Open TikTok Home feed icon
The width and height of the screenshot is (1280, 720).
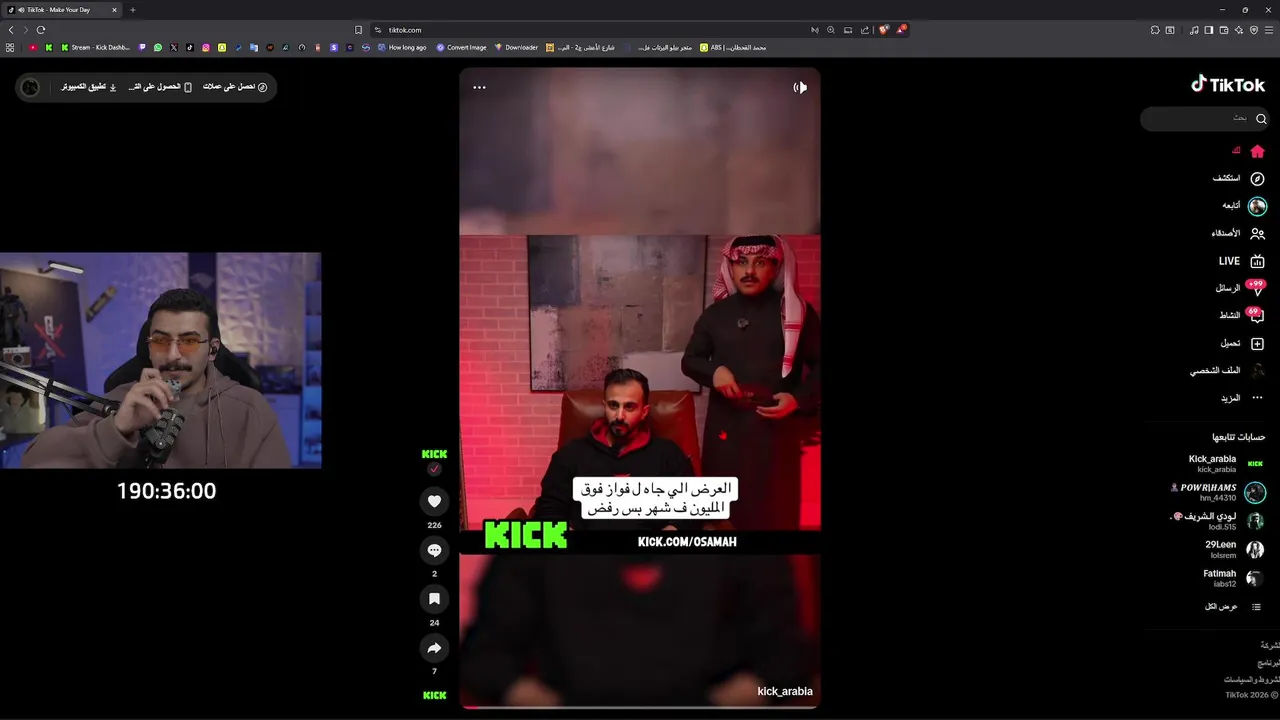pyautogui.click(x=1257, y=152)
